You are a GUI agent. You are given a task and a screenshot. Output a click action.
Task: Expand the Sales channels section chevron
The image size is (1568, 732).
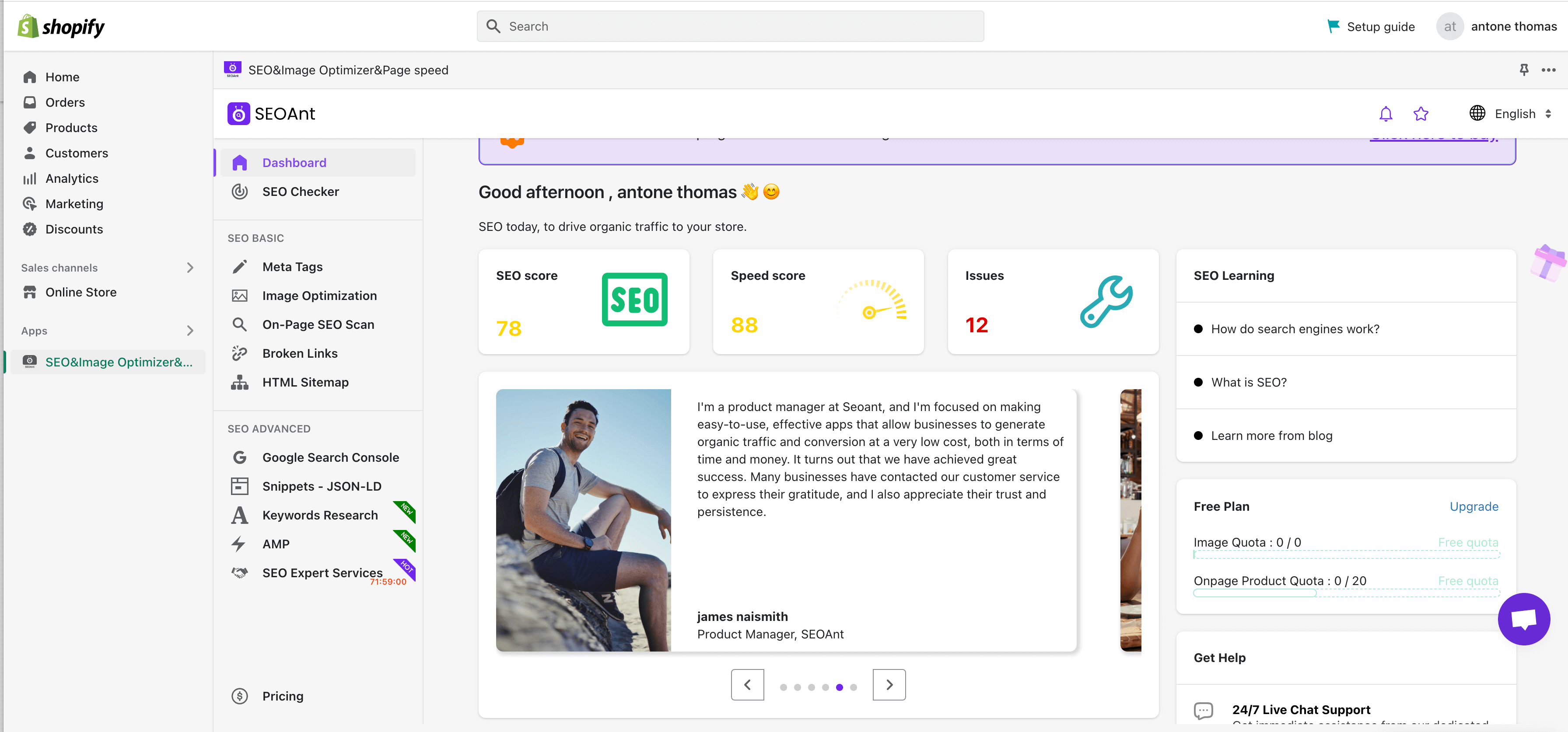[x=190, y=268]
